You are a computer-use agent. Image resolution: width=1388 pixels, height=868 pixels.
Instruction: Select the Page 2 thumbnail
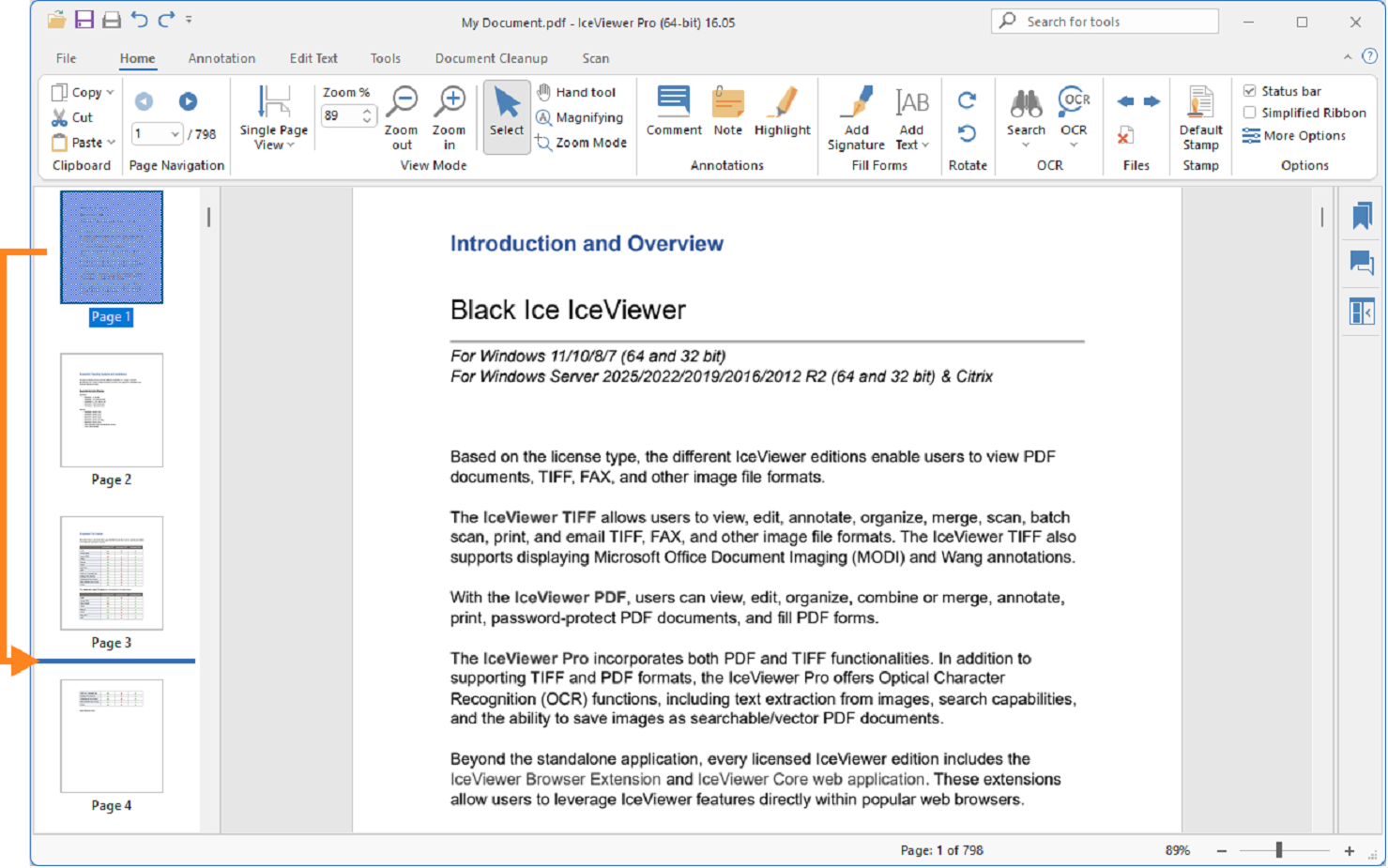[112, 410]
